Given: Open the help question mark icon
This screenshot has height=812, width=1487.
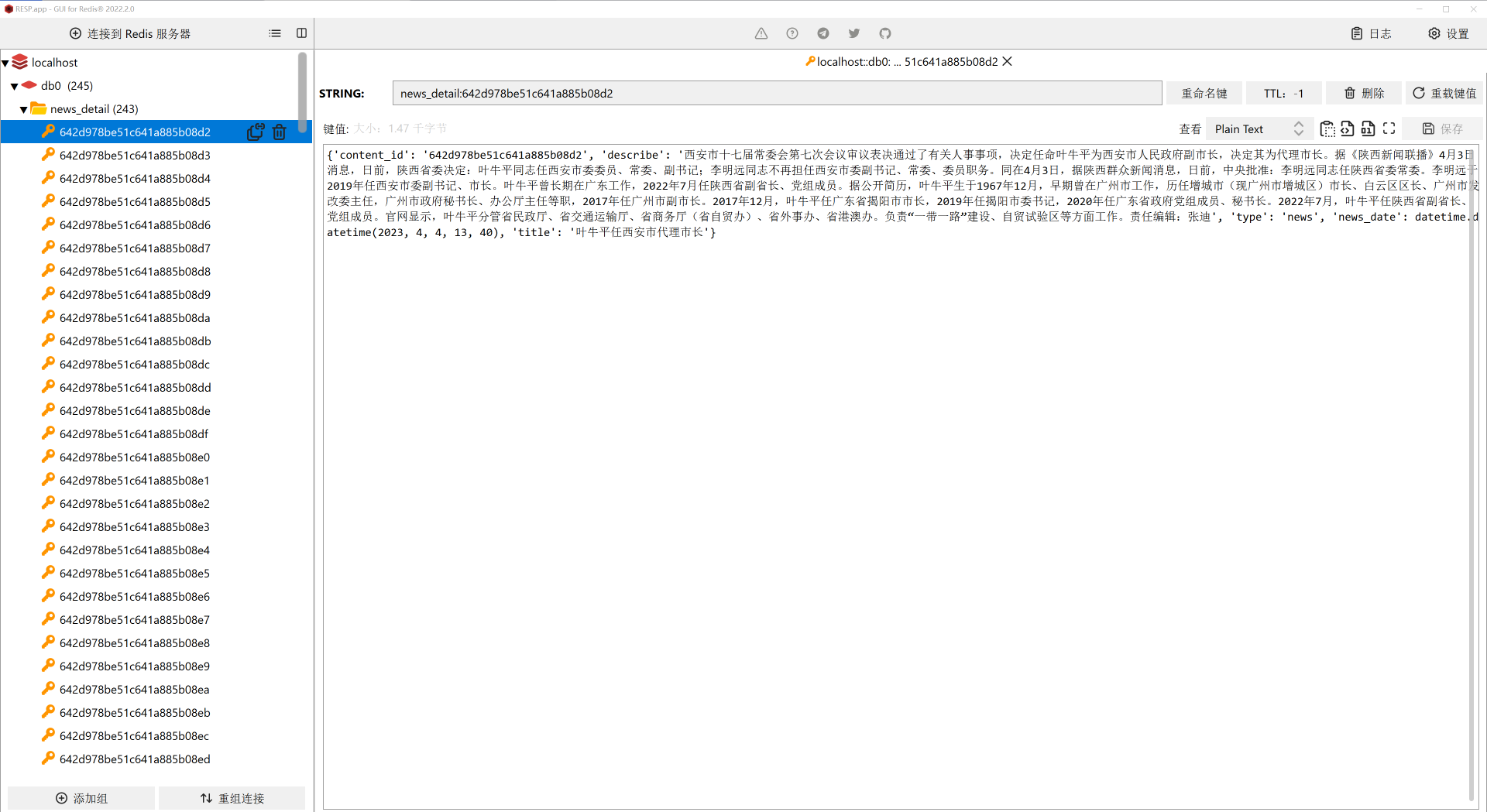Looking at the screenshot, I should click(792, 33).
